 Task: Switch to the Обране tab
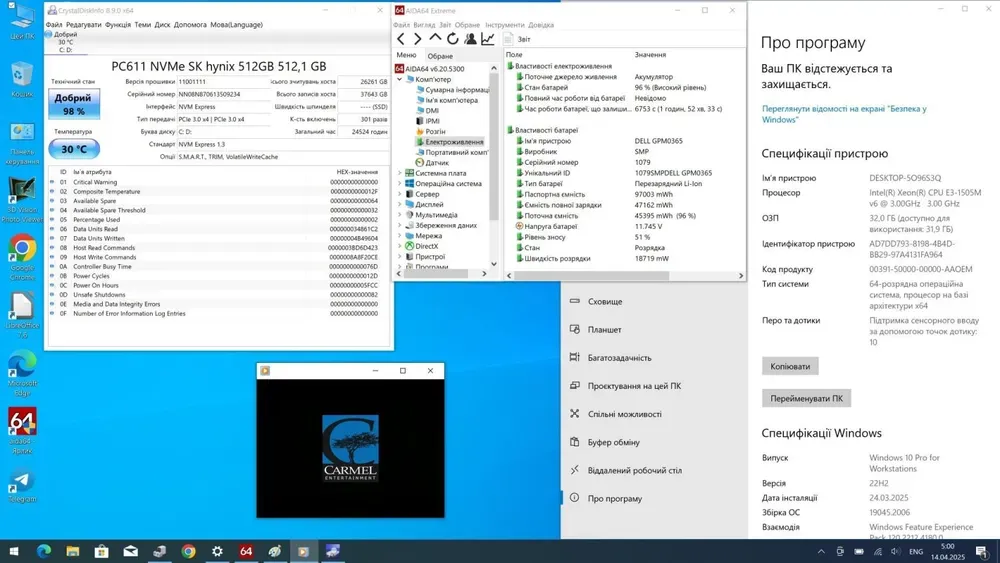point(440,56)
